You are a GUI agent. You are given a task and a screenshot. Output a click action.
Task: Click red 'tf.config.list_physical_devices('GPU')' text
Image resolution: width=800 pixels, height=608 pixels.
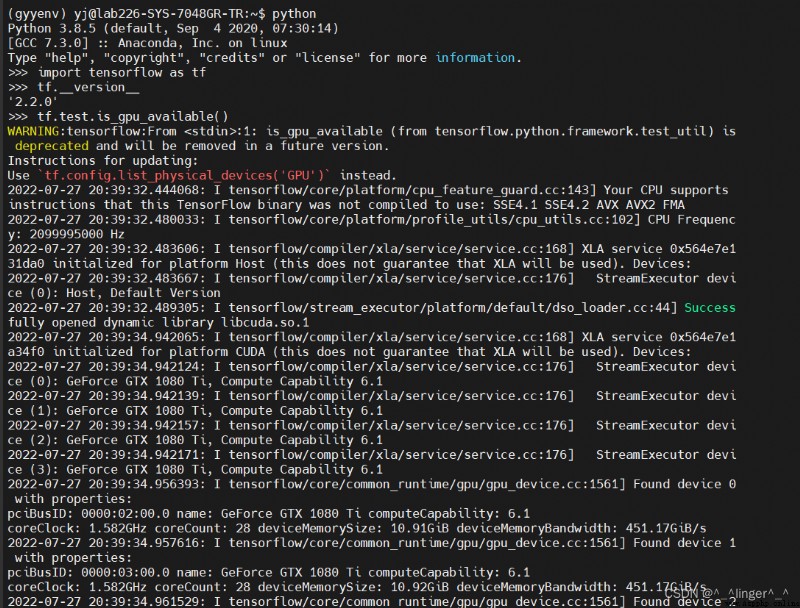pos(184,175)
